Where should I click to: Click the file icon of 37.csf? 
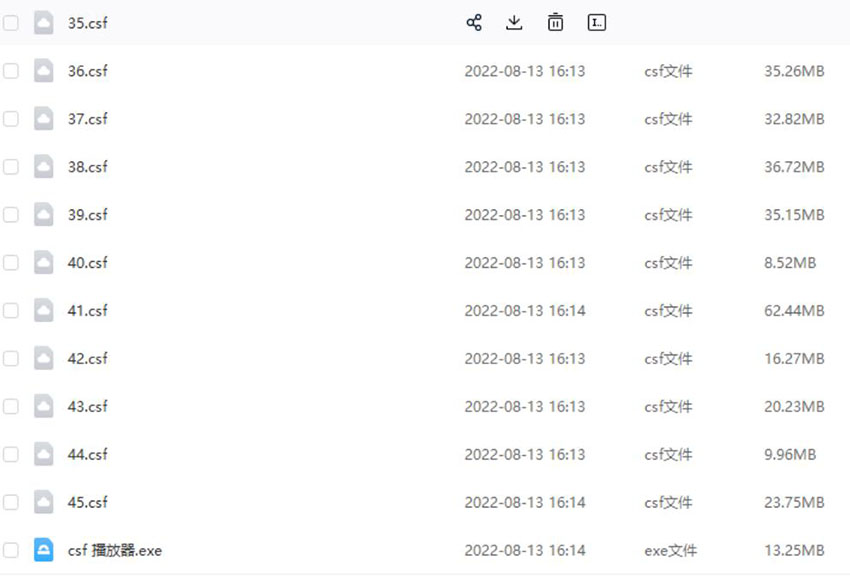pyautogui.click(x=43, y=119)
